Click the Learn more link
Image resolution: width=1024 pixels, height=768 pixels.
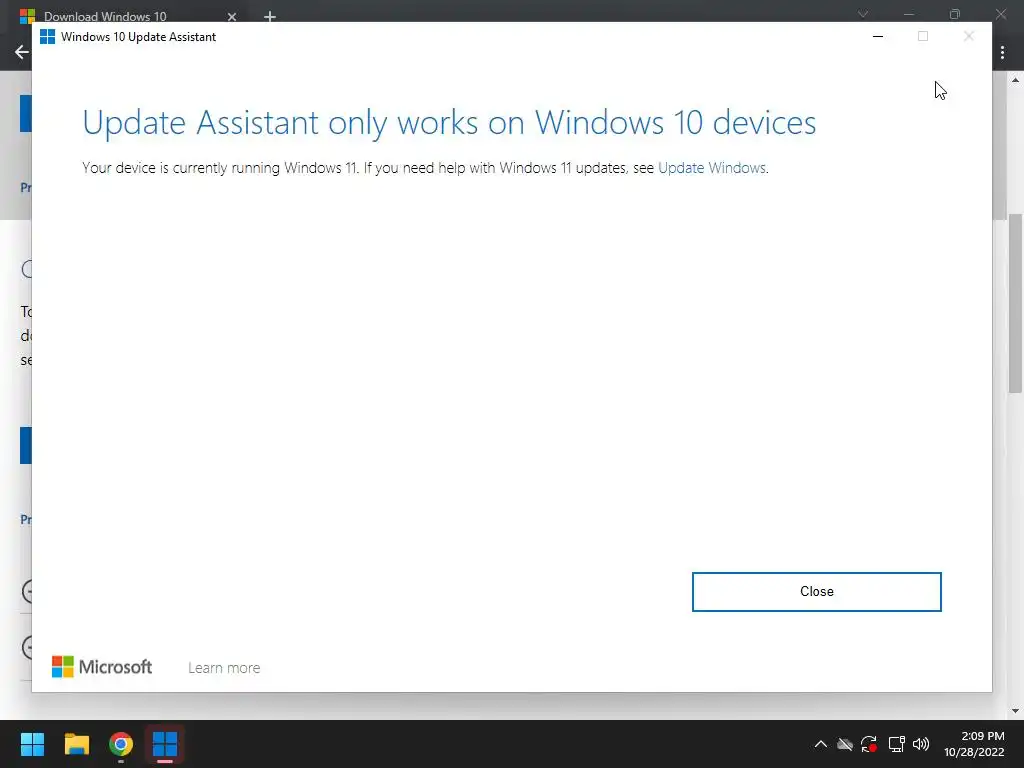pyautogui.click(x=224, y=667)
